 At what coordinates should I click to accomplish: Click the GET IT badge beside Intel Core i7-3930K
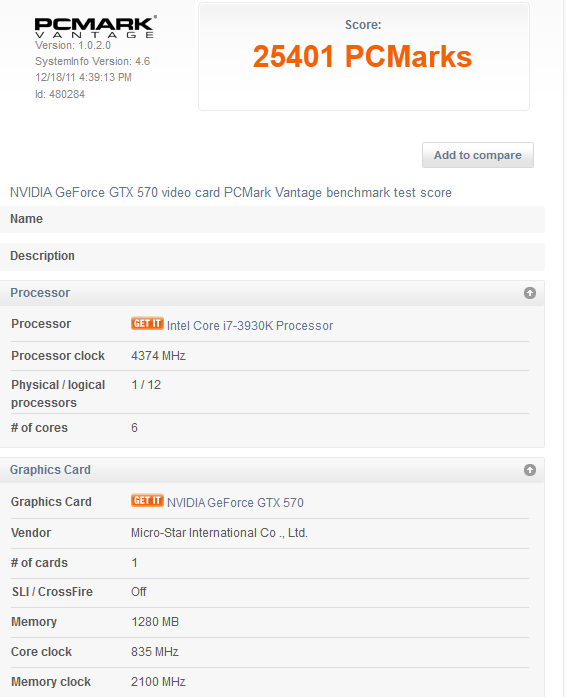[147, 324]
